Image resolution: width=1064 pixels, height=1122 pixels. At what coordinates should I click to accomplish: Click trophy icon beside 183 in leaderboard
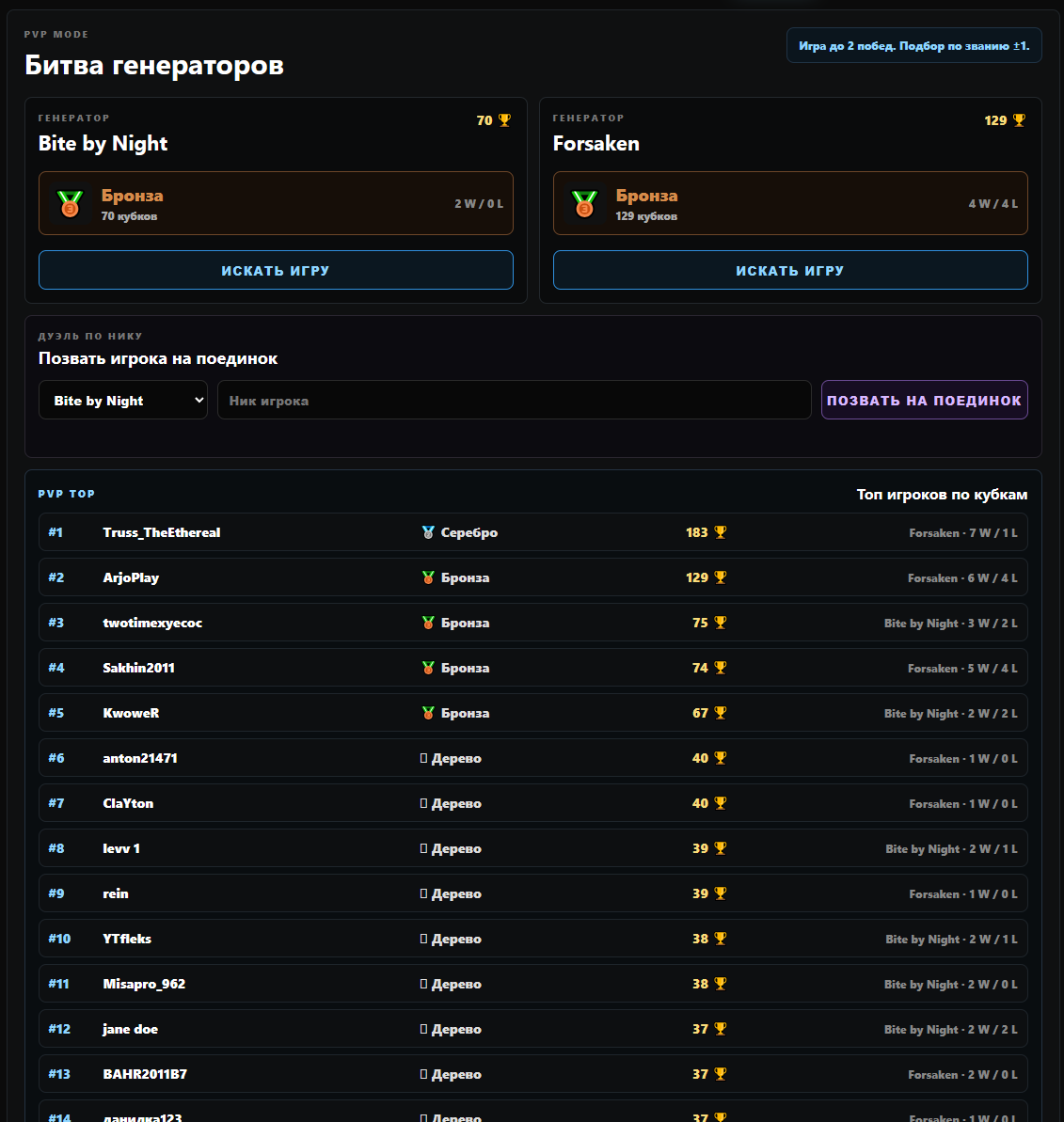[721, 532]
